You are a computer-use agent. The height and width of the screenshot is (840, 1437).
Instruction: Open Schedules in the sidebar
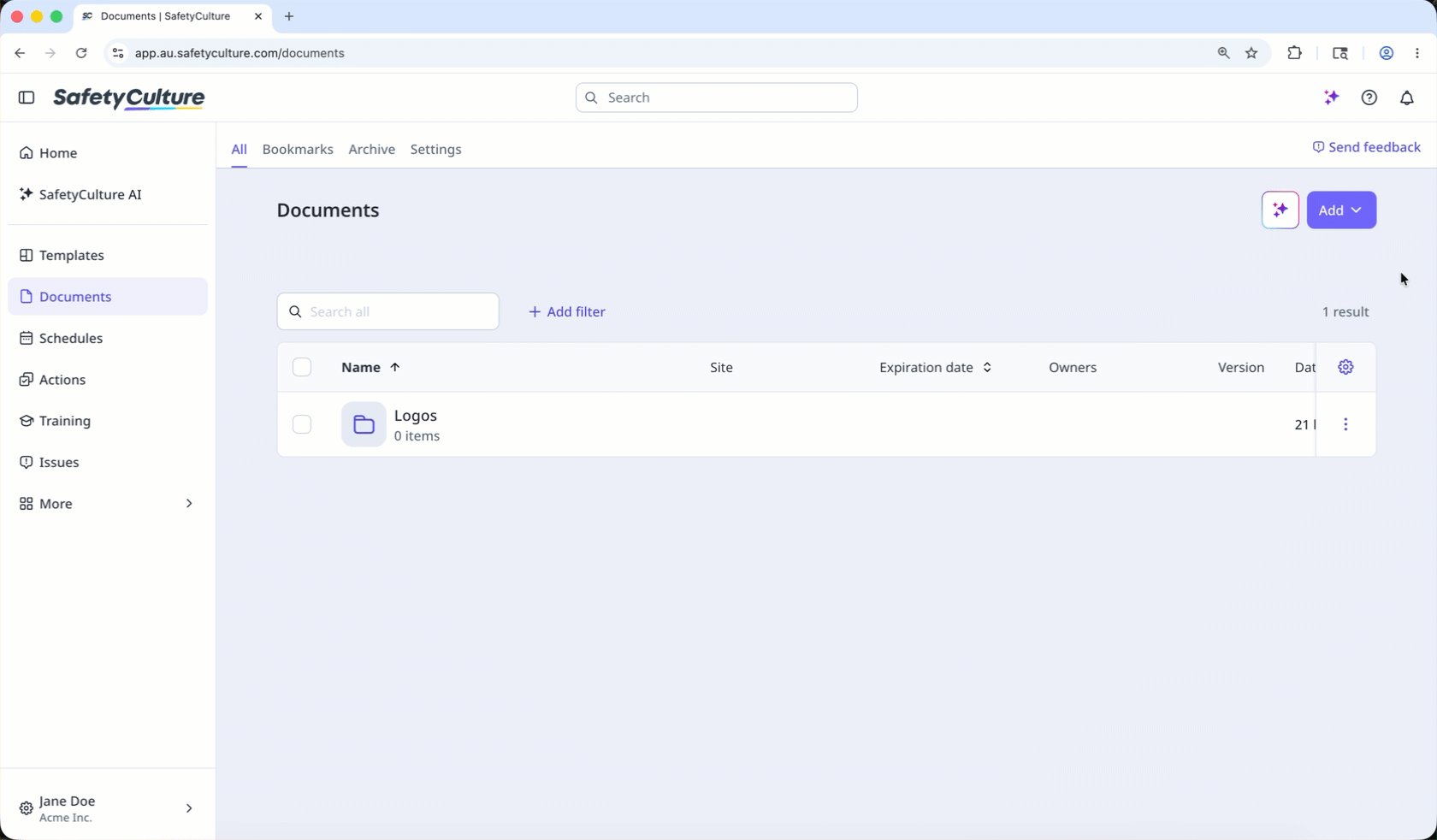108,338
